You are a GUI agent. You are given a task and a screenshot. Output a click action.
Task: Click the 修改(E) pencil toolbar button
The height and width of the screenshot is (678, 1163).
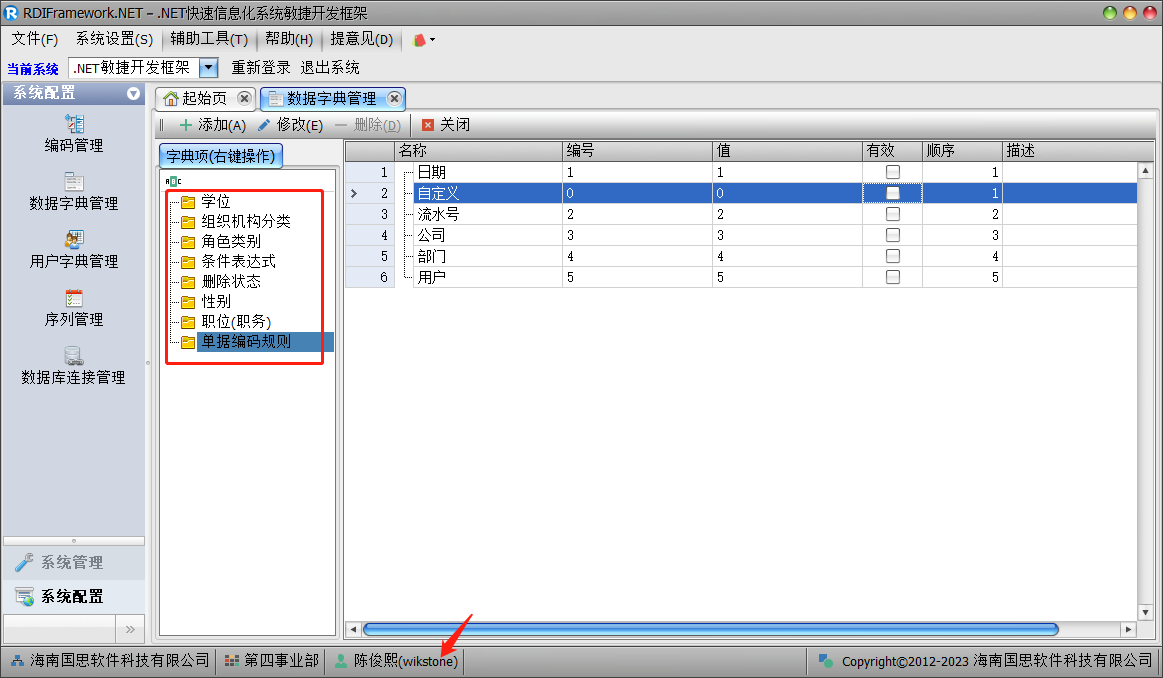tap(290, 125)
